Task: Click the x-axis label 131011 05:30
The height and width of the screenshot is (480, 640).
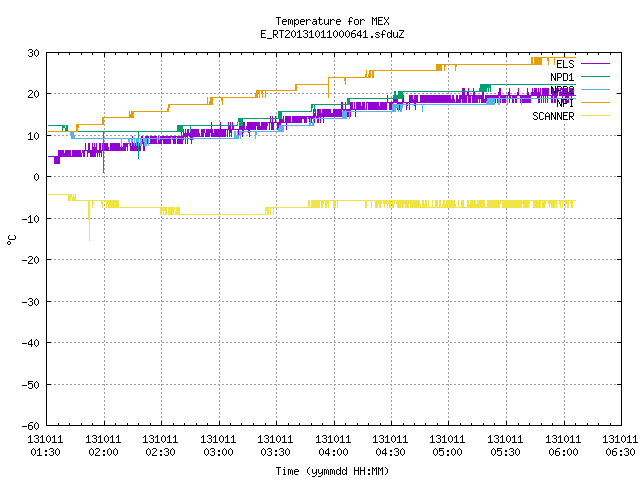Action: tap(506, 446)
